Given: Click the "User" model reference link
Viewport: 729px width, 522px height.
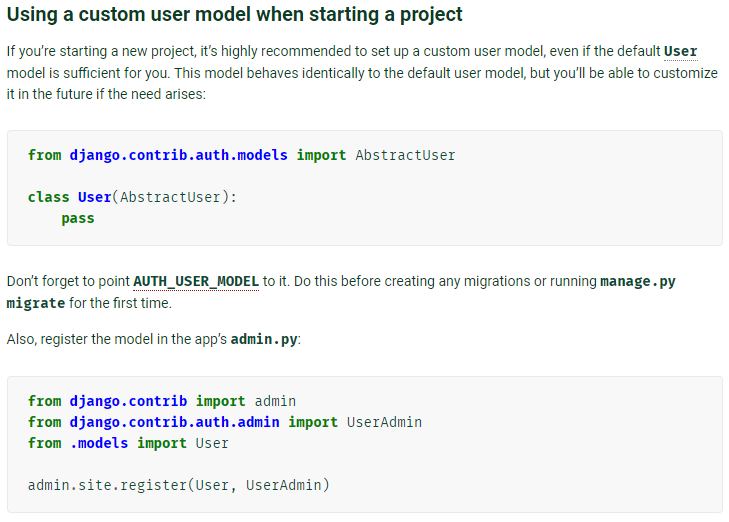Looking at the screenshot, I should click(680, 51).
